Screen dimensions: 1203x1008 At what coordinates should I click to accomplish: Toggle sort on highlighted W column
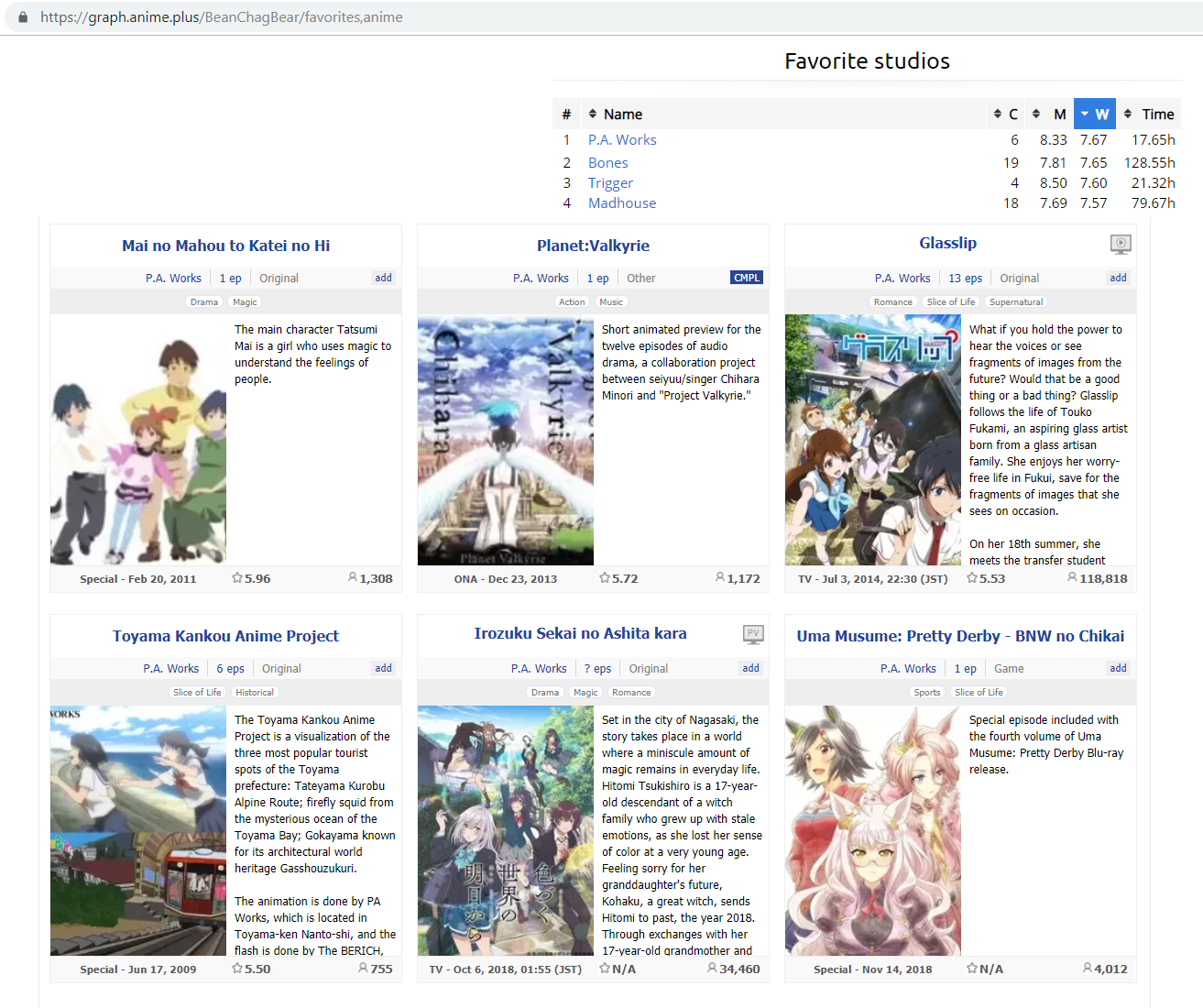[1095, 115]
